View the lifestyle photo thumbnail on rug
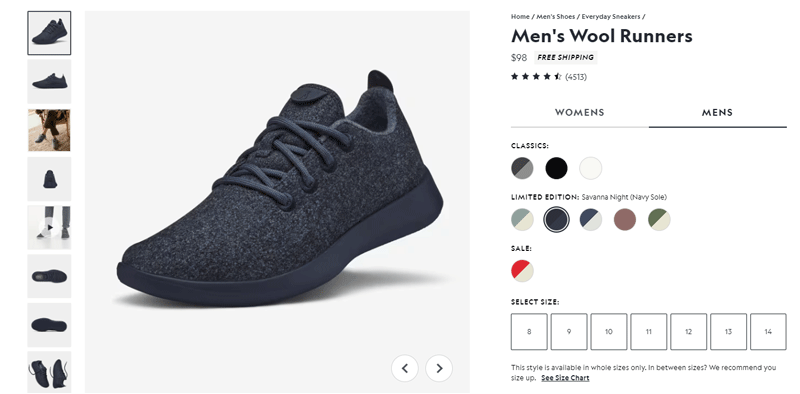Viewport: 800px width, 394px height. click(x=49, y=130)
